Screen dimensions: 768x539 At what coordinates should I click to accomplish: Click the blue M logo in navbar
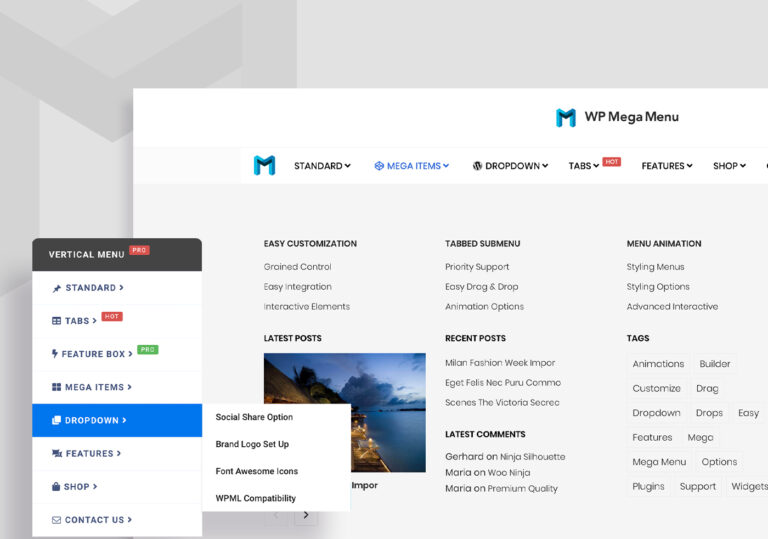264,166
